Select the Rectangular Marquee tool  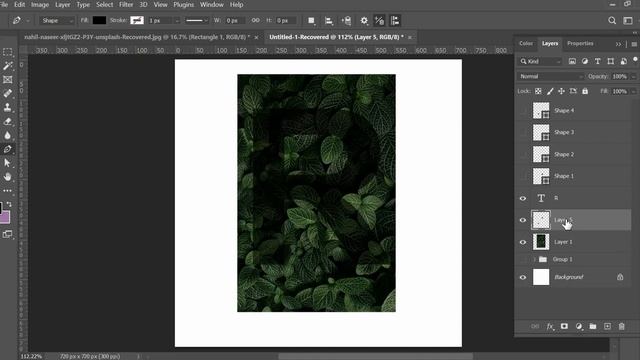point(7,52)
